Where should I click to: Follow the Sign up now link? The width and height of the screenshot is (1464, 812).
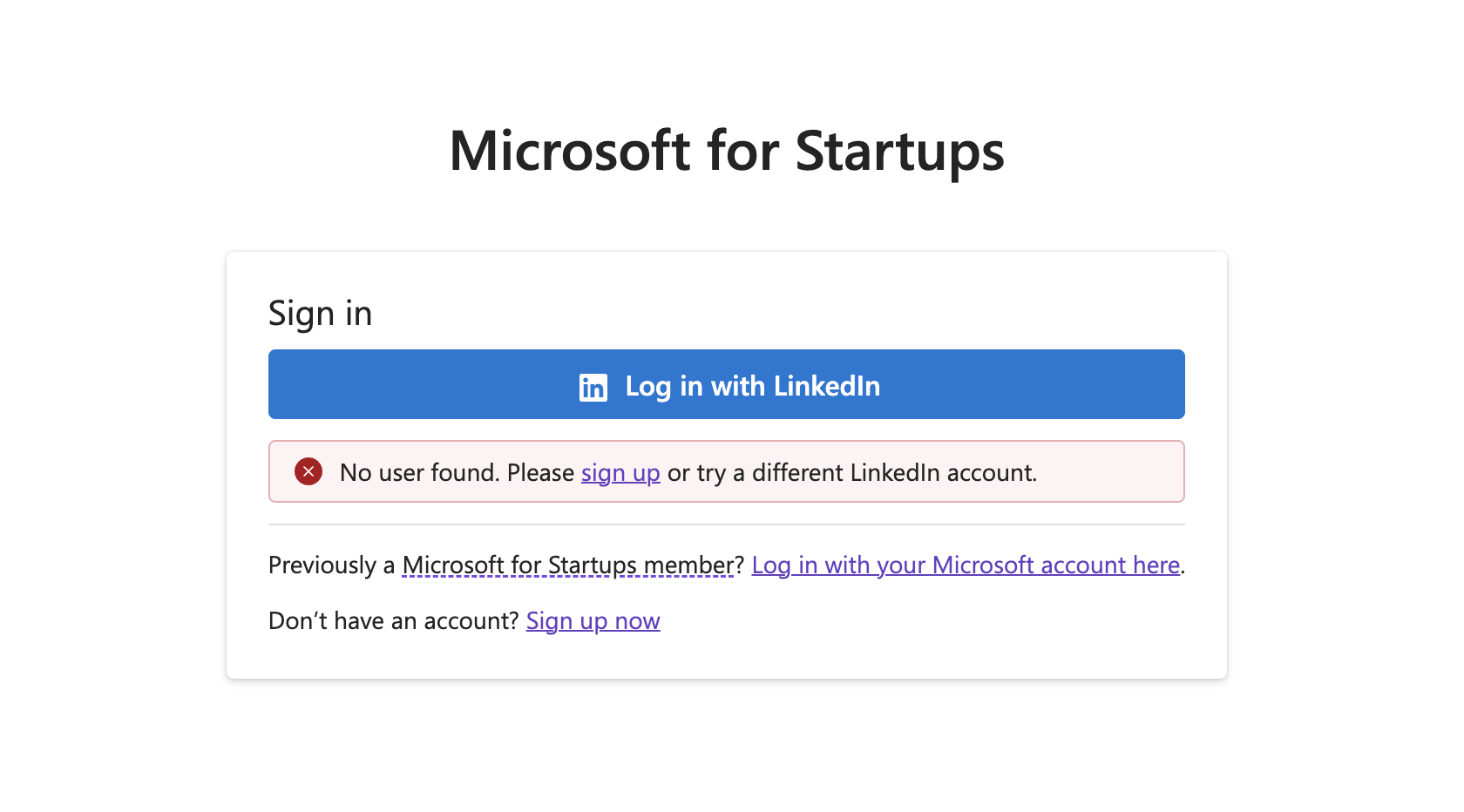[593, 620]
